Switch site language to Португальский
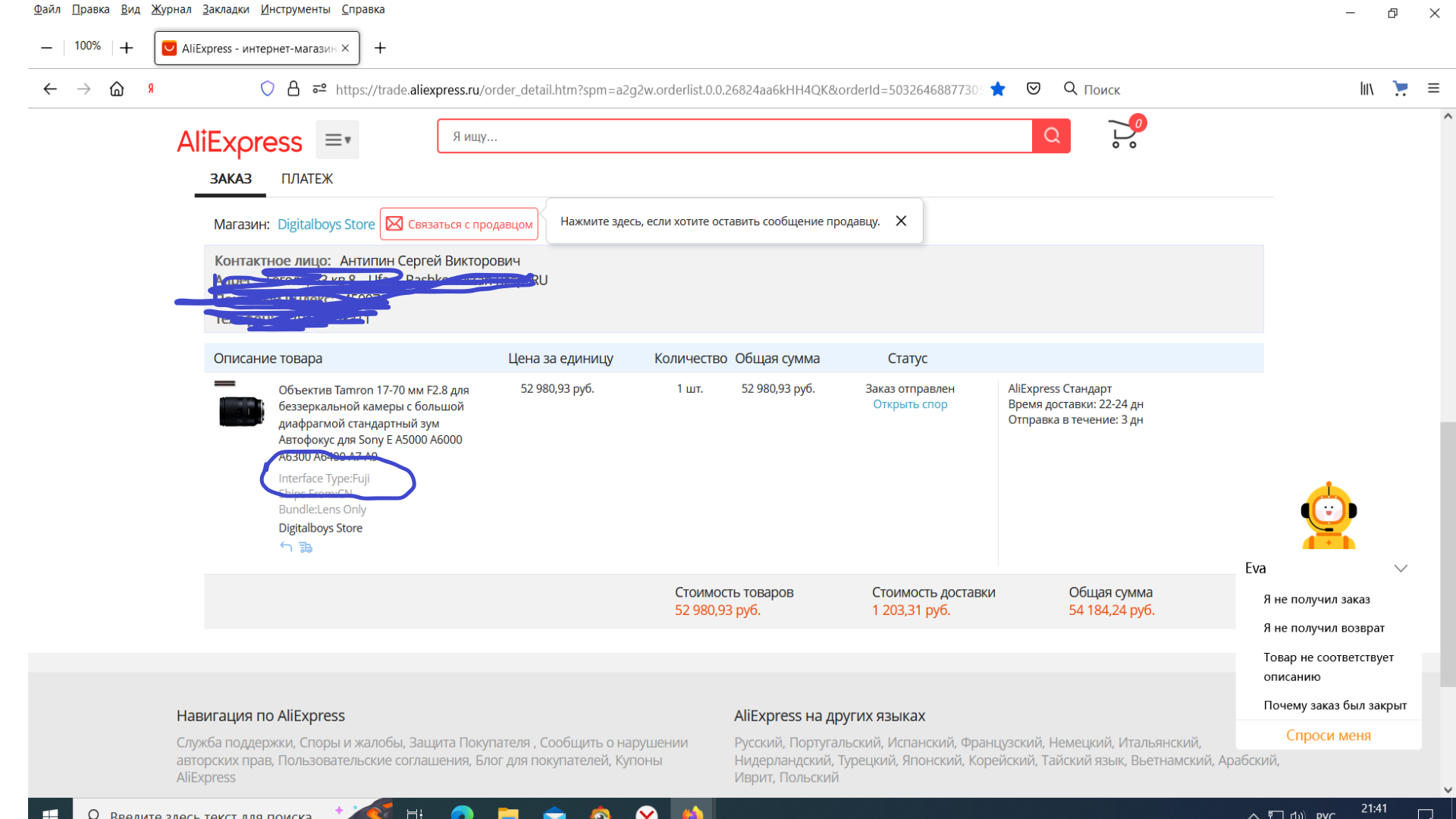The height and width of the screenshot is (819, 1456). [835, 742]
